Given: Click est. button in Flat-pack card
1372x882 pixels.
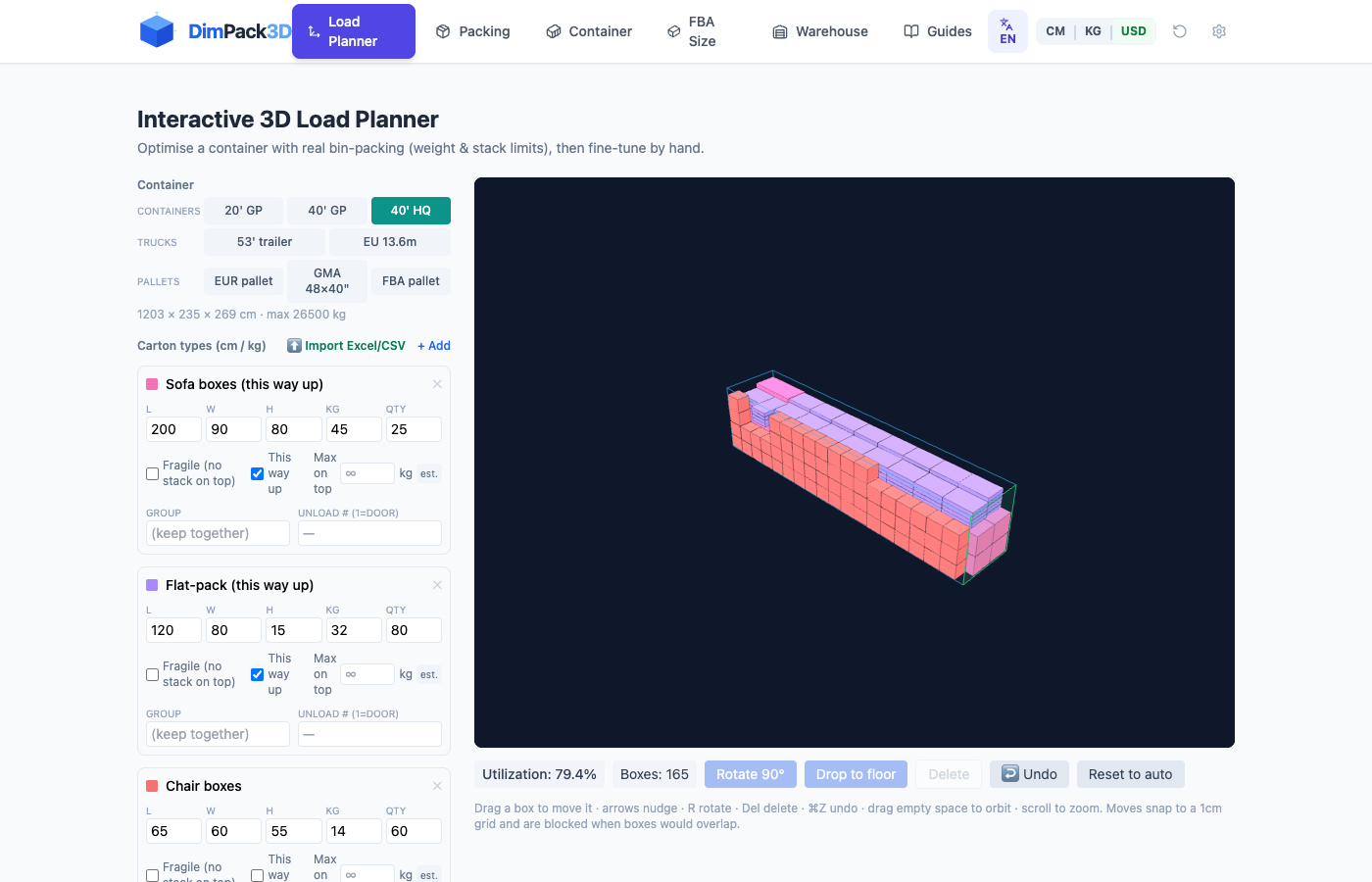Looking at the screenshot, I should (429, 674).
